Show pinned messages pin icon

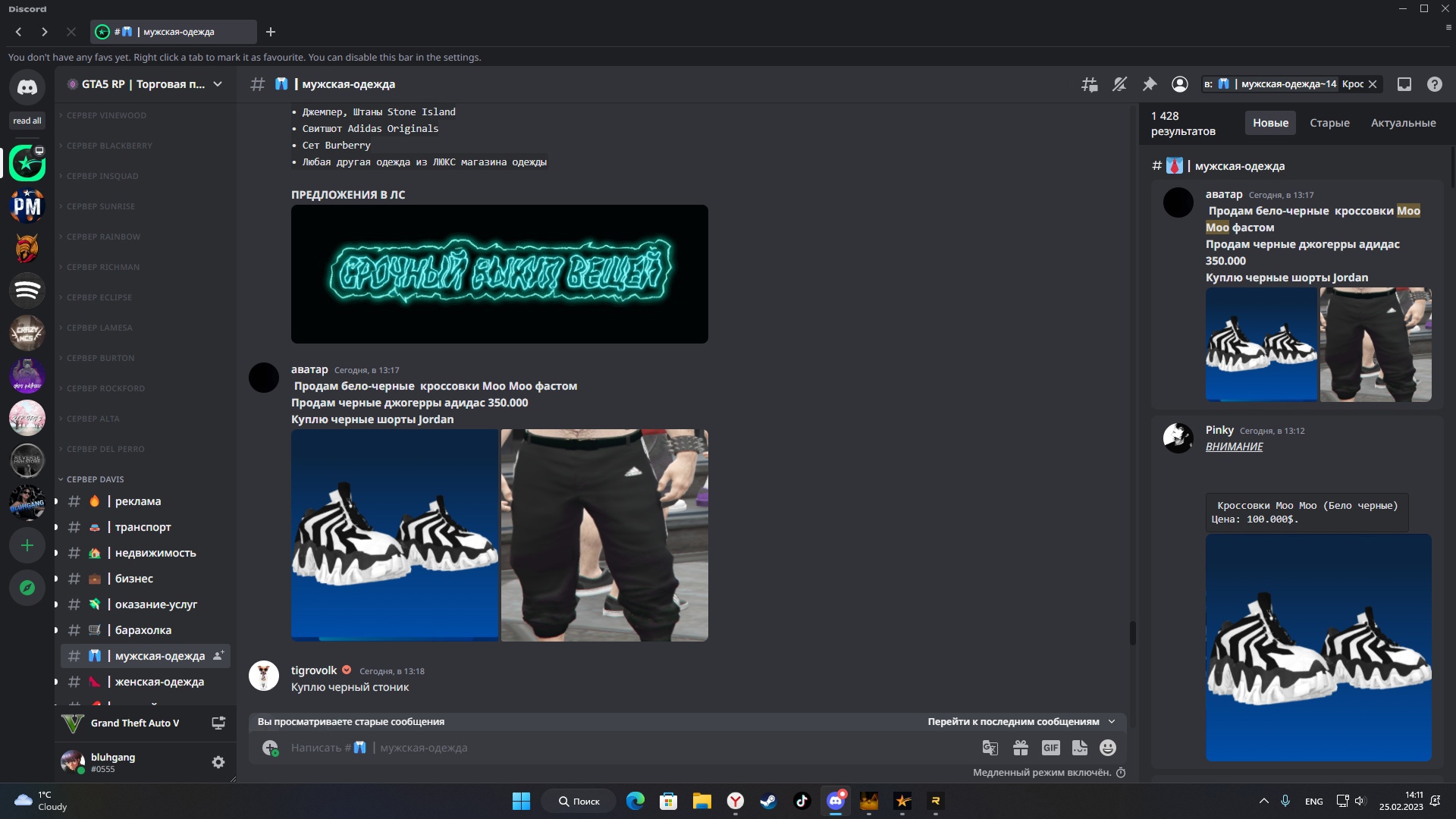pyautogui.click(x=1150, y=84)
